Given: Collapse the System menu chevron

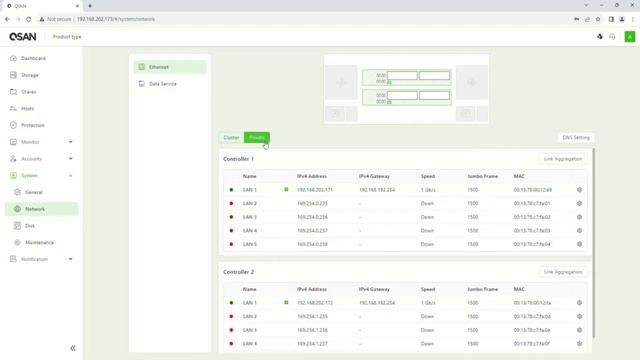Looking at the screenshot, I should [x=71, y=176].
